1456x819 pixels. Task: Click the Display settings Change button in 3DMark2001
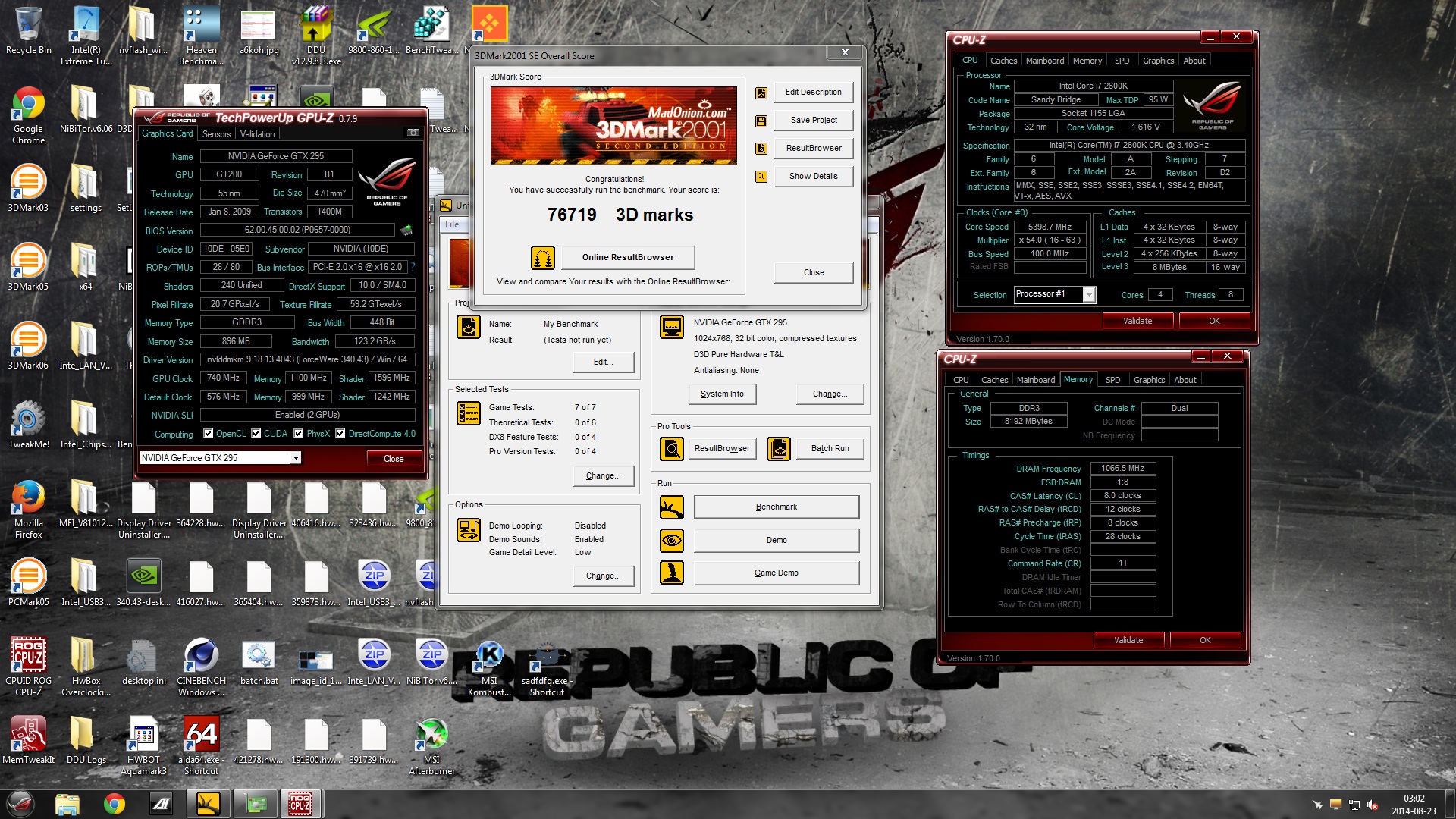(830, 394)
